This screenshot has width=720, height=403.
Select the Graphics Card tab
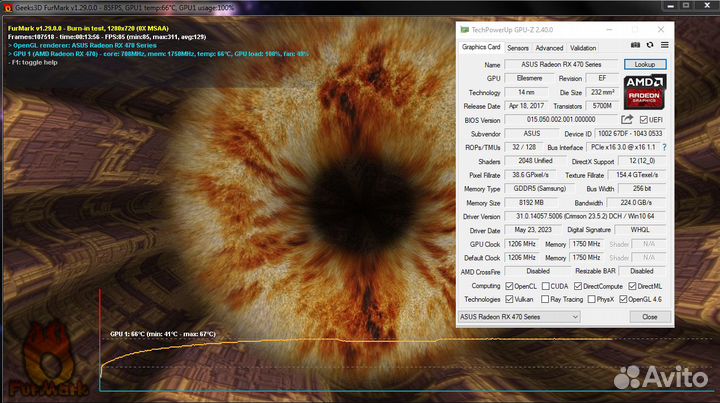click(x=481, y=47)
